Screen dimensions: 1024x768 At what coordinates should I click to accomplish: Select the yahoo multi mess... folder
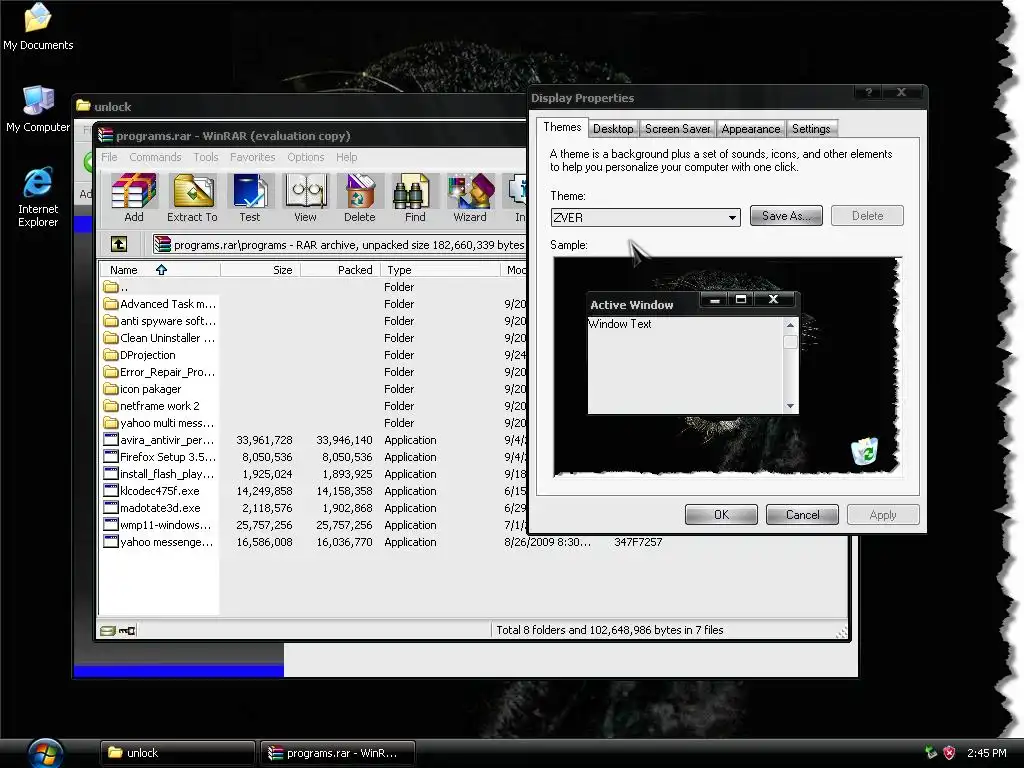coord(159,423)
